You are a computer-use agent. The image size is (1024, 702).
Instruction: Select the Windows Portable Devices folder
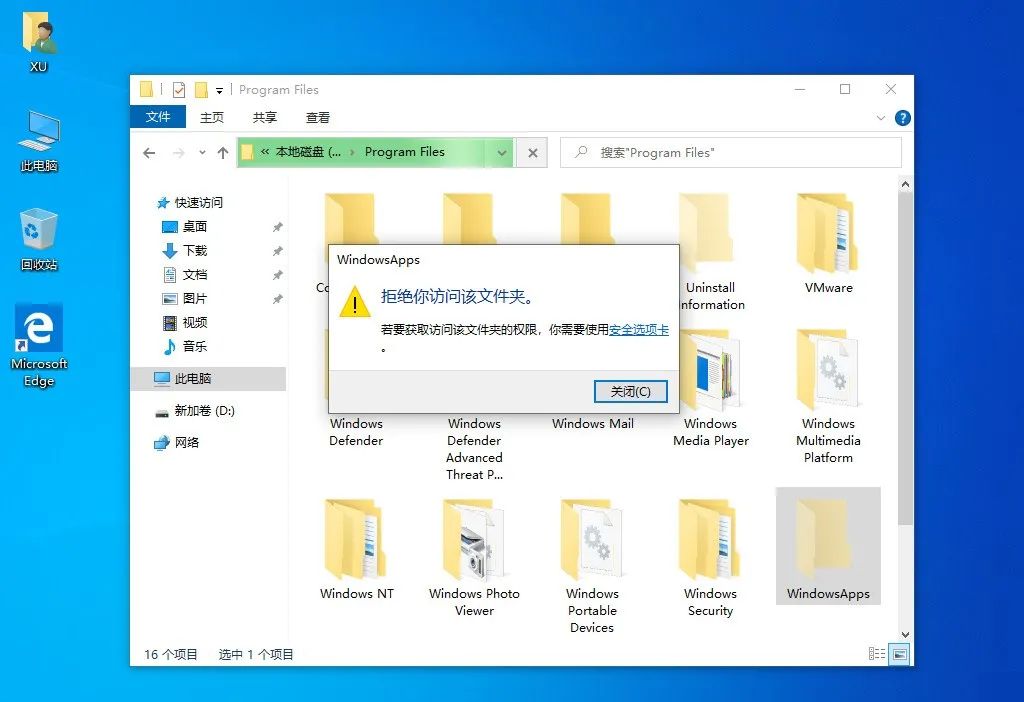coord(592,567)
